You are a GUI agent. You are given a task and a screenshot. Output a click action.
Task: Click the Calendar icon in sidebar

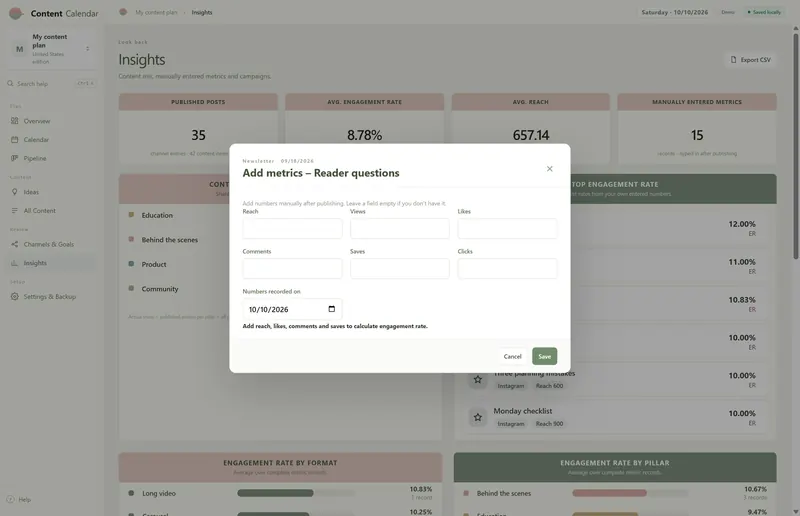[14, 139]
